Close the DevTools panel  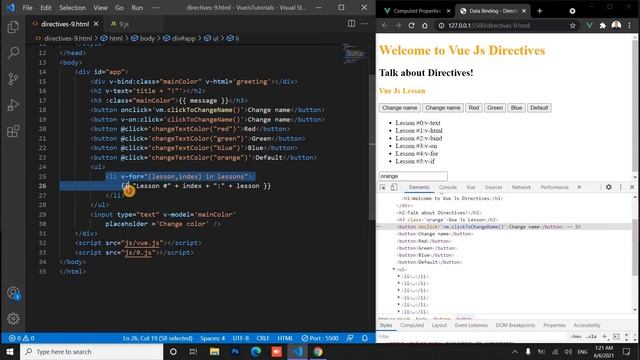pyautogui.click(x=632, y=187)
